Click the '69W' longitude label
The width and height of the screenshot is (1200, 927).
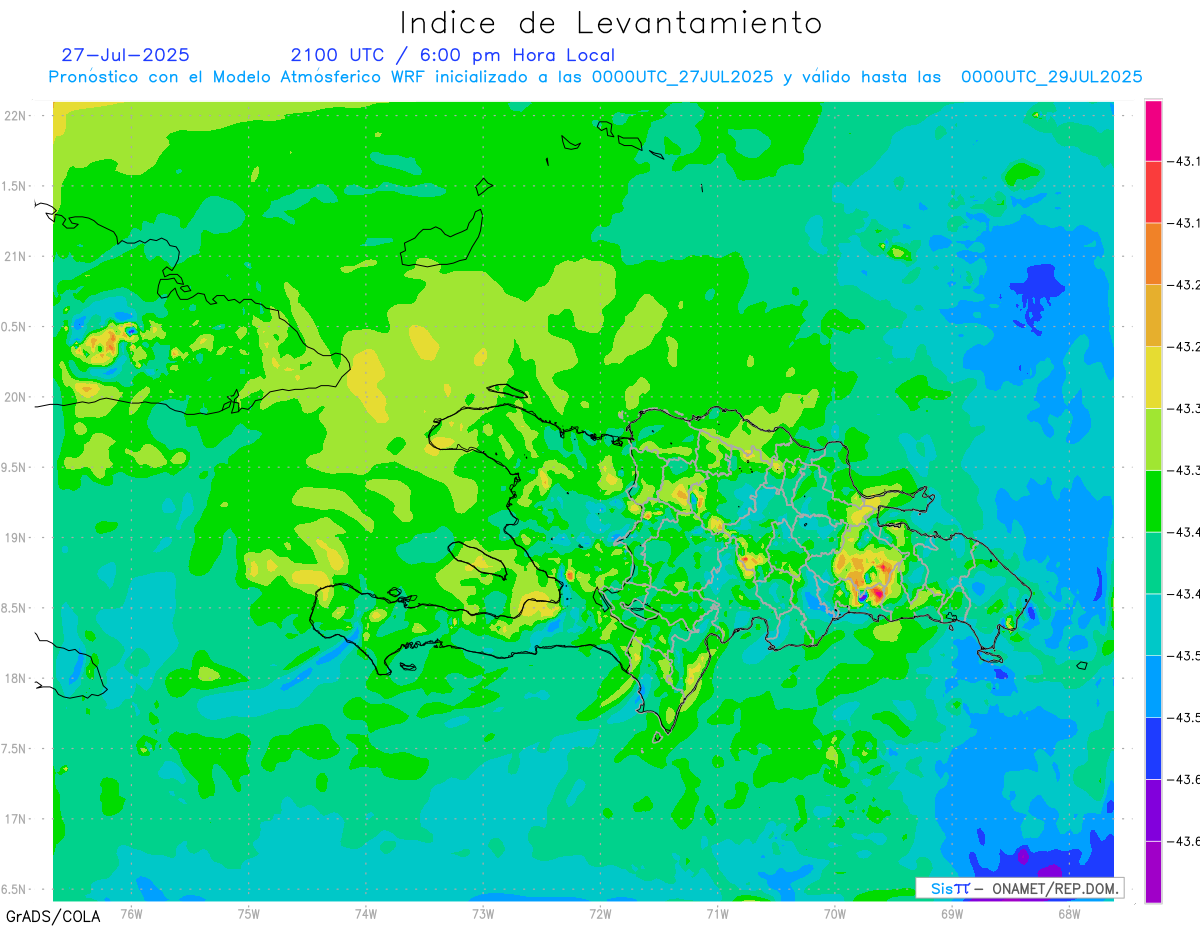pyautogui.click(x=952, y=913)
